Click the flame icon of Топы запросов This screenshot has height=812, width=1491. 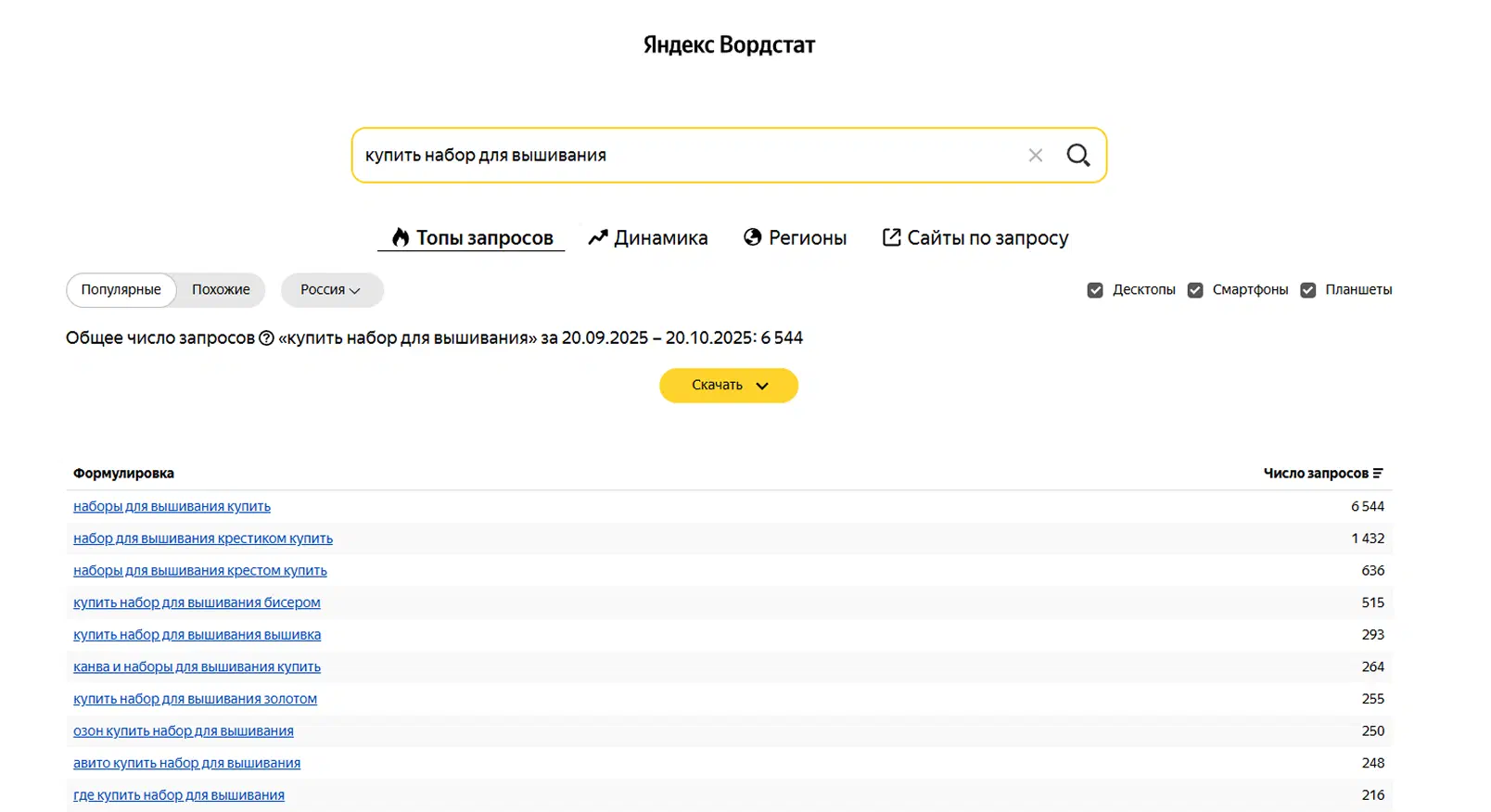401,237
